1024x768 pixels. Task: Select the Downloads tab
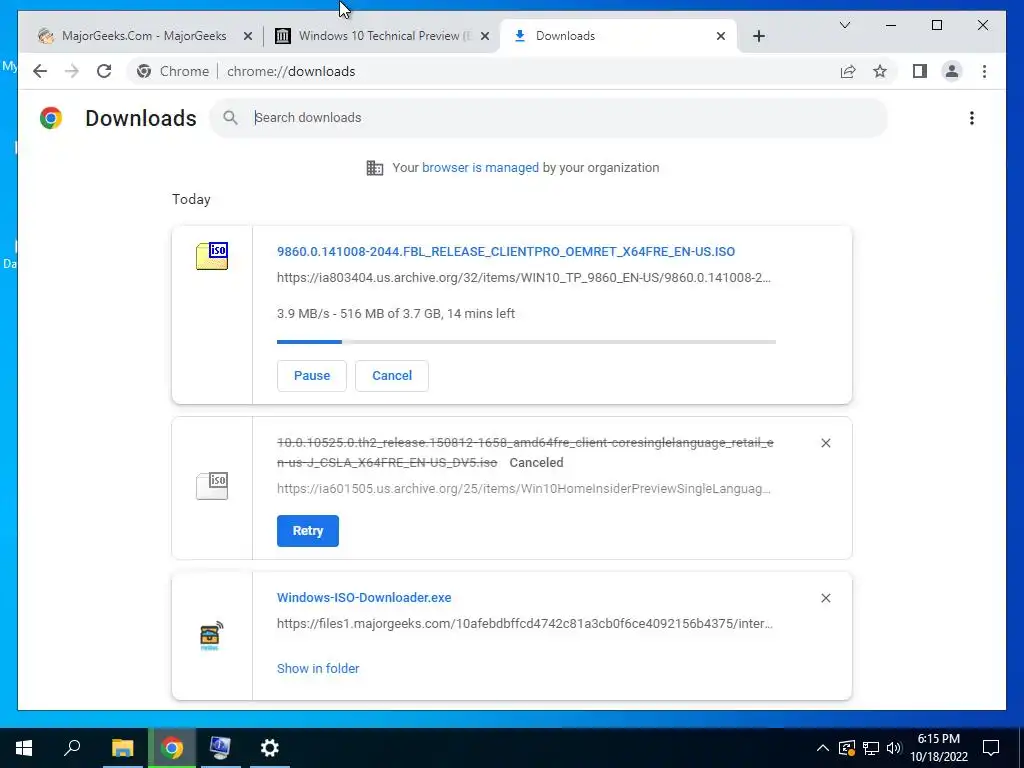(618, 36)
